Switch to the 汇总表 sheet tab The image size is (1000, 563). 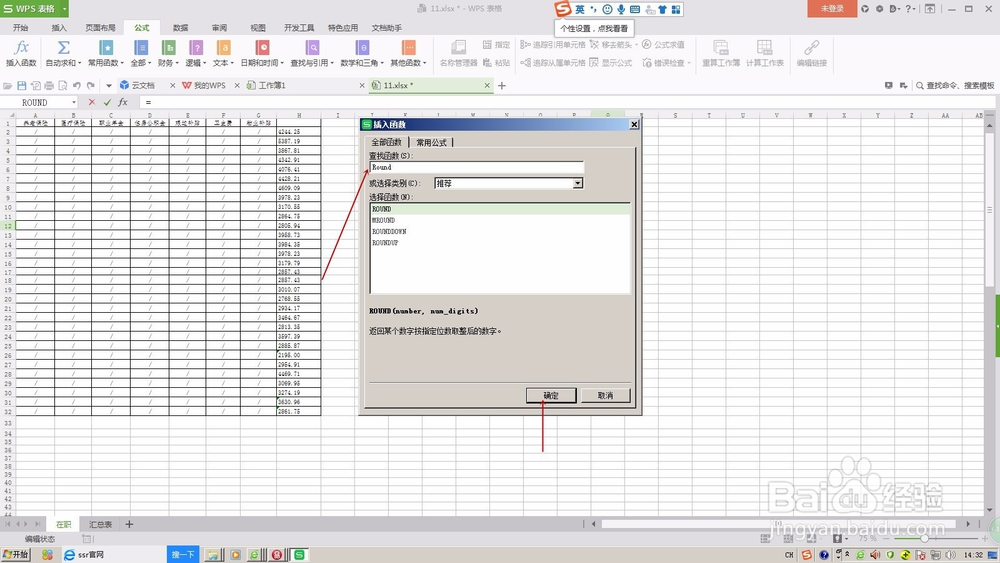(x=100, y=524)
